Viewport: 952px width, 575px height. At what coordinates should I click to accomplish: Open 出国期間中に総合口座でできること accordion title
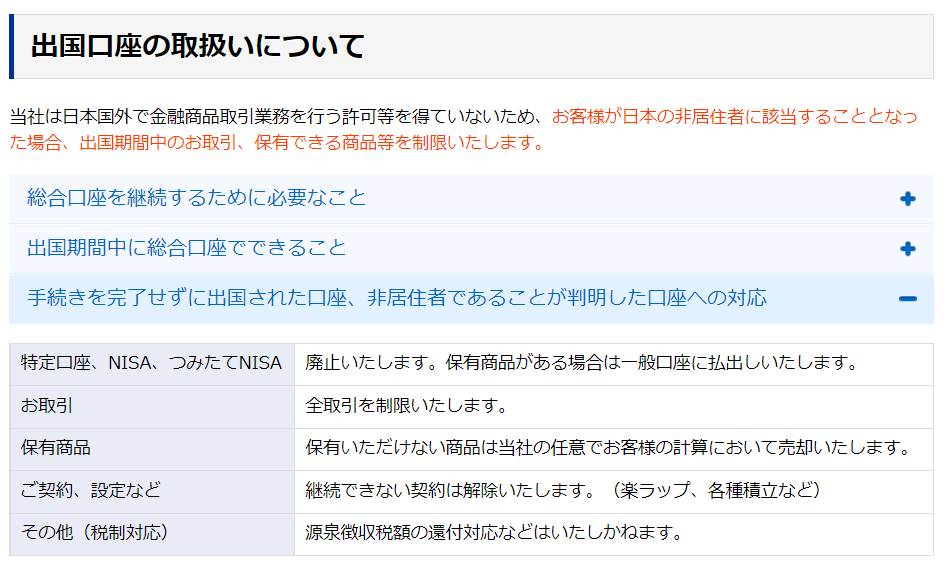pos(186,248)
